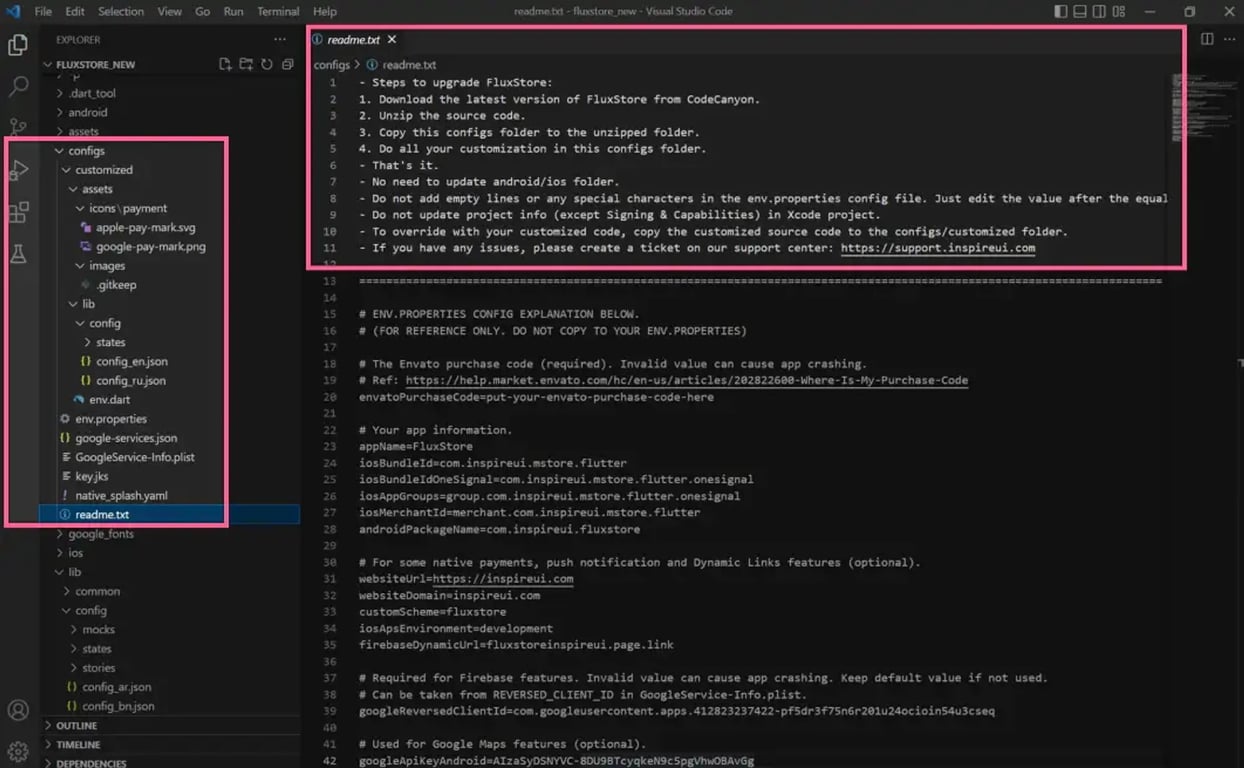Open apple-pay-mark.svg in the file tree
Image resolution: width=1244 pixels, height=768 pixels.
(x=145, y=228)
